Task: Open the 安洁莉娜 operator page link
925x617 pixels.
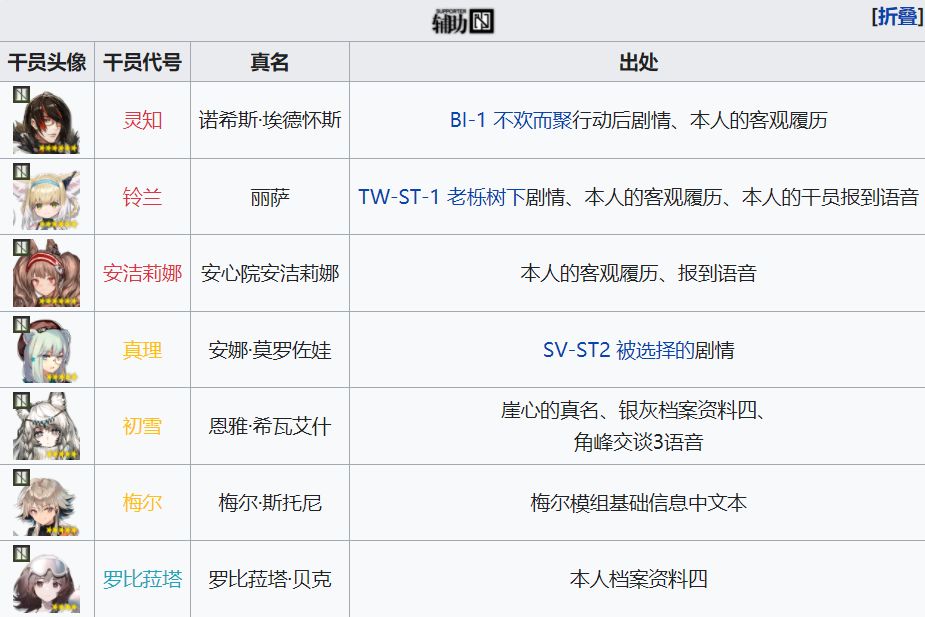Action: point(142,274)
